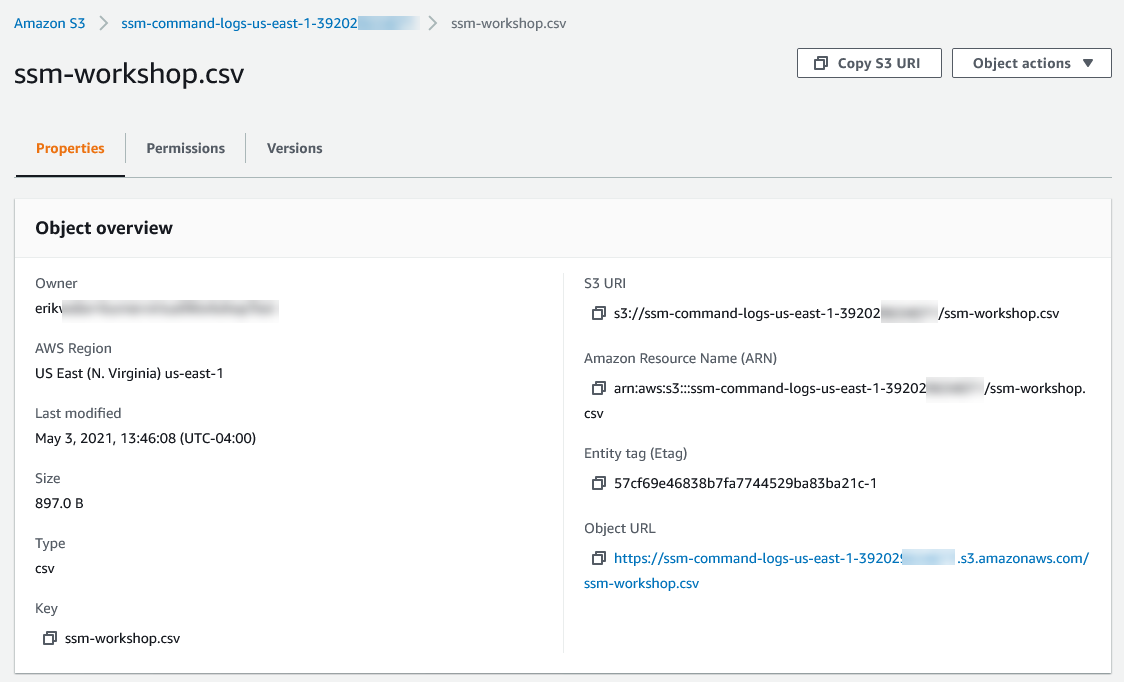
Task: Click the Owner value starting with erik
Action: pos(156,308)
